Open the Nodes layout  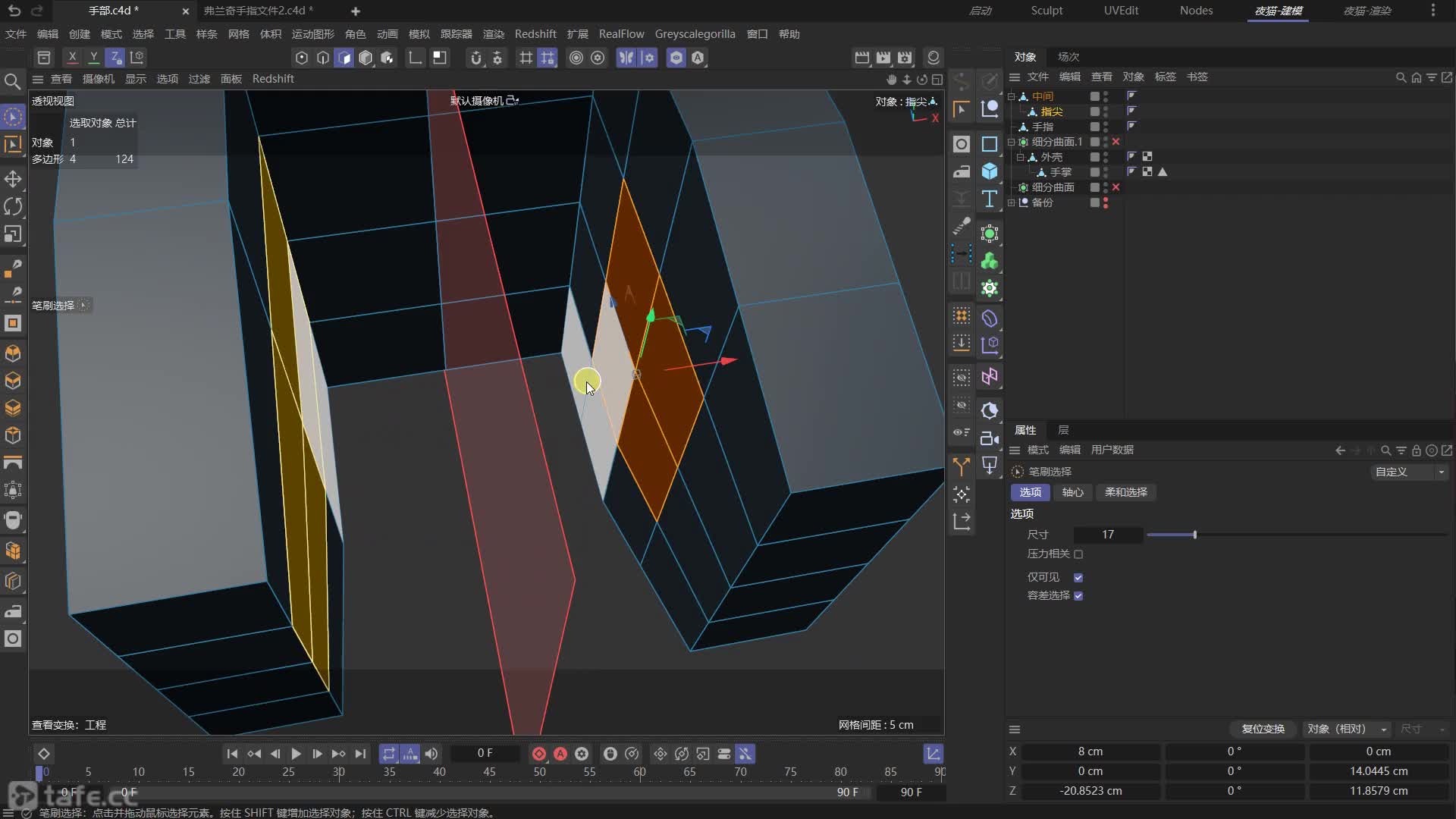[1196, 11]
